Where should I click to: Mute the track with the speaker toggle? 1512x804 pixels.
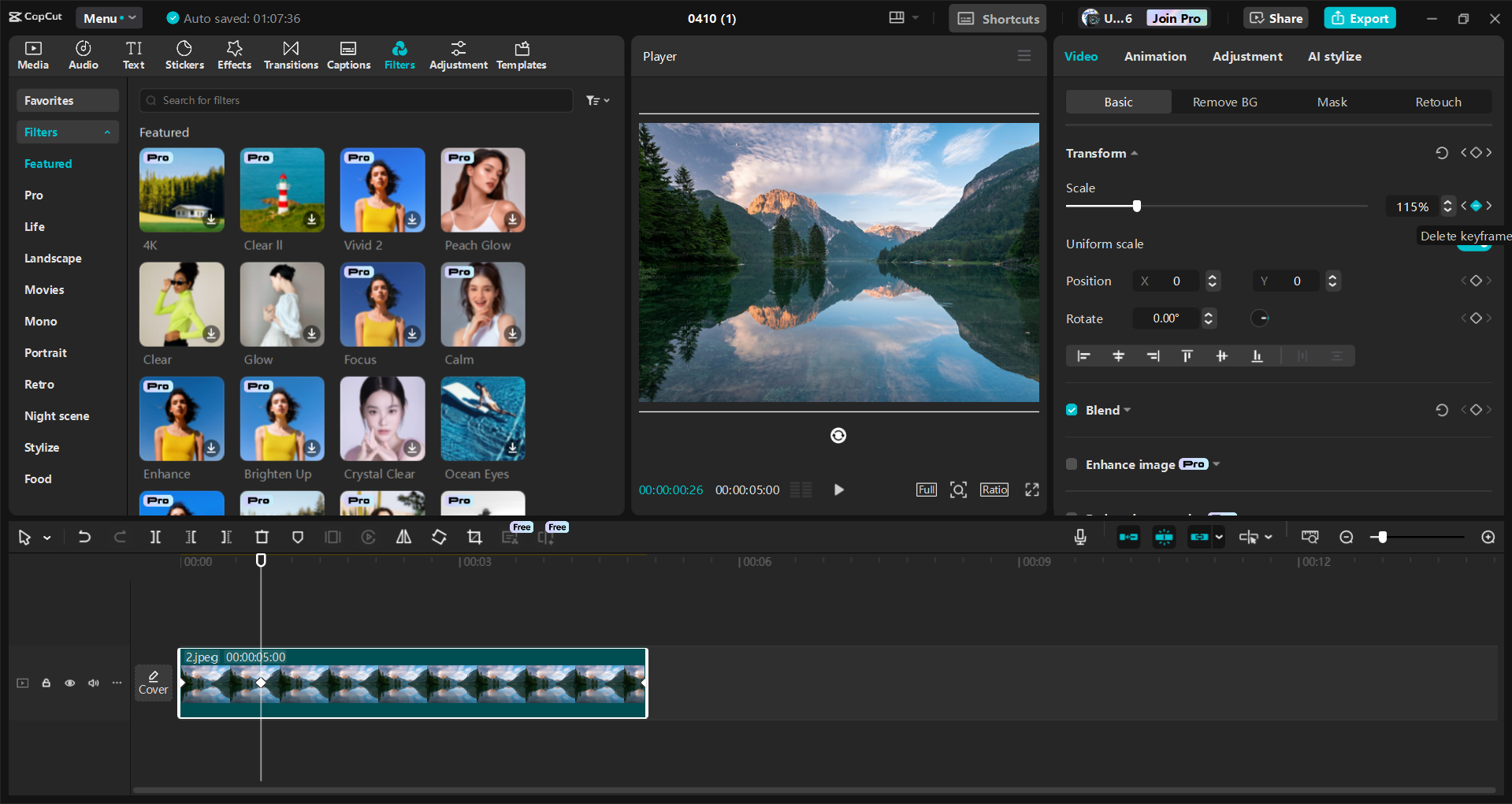(x=93, y=683)
